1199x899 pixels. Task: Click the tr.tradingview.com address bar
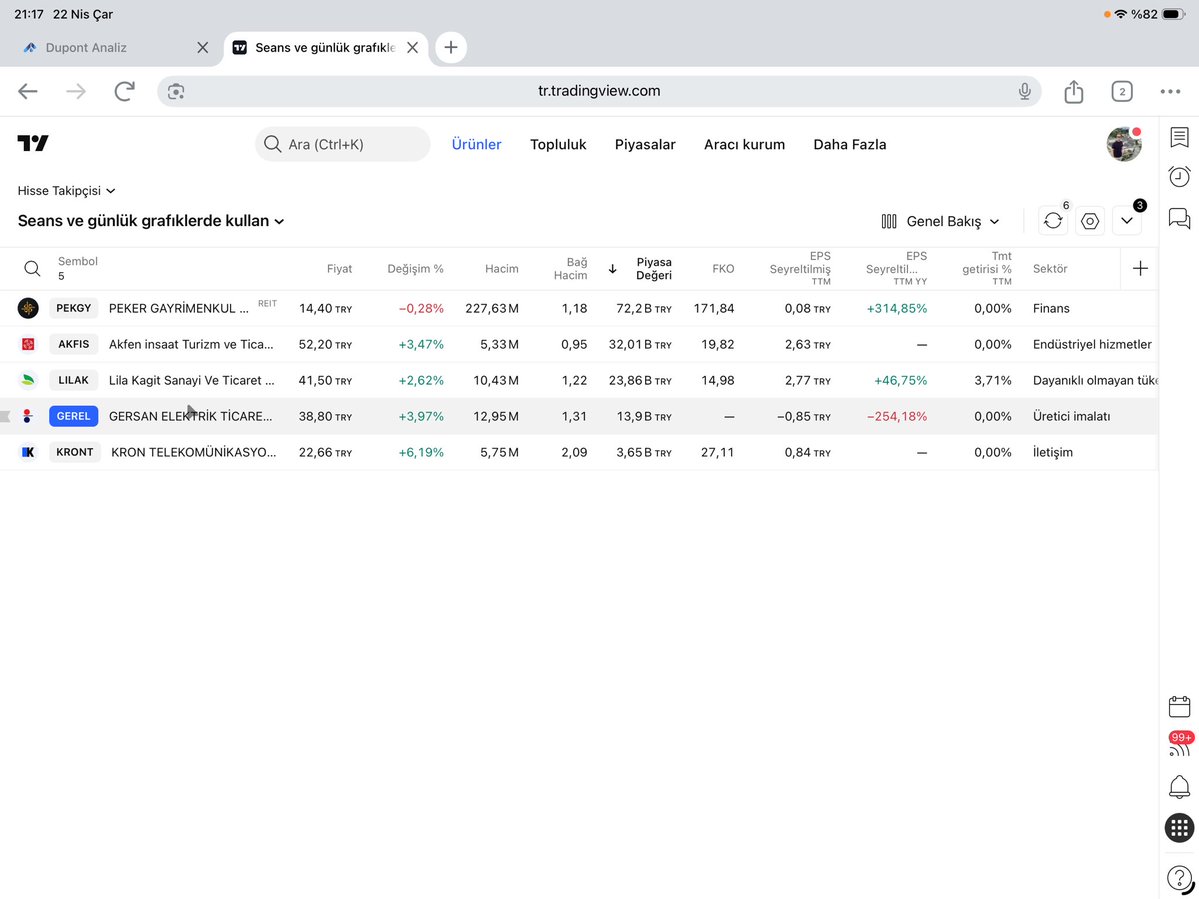[599, 91]
